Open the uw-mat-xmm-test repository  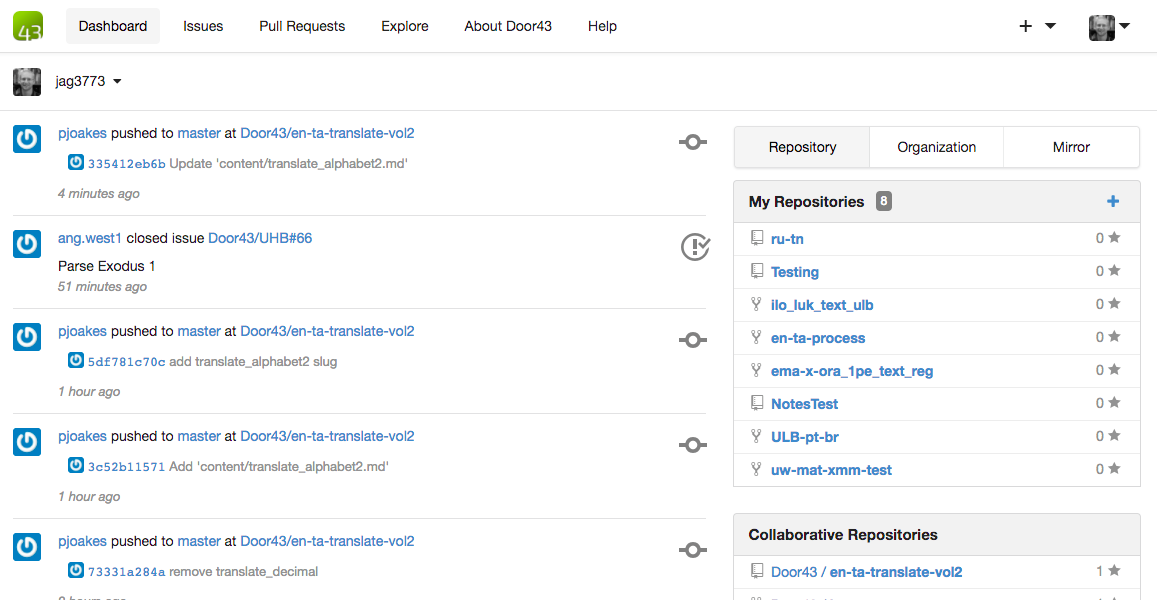(x=831, y=470)
